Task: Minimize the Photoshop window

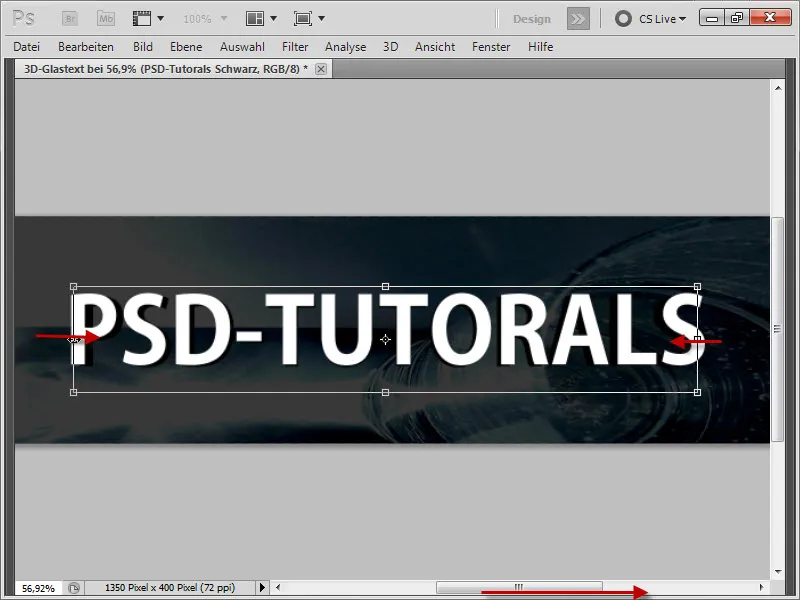Action: pos(712,18)
